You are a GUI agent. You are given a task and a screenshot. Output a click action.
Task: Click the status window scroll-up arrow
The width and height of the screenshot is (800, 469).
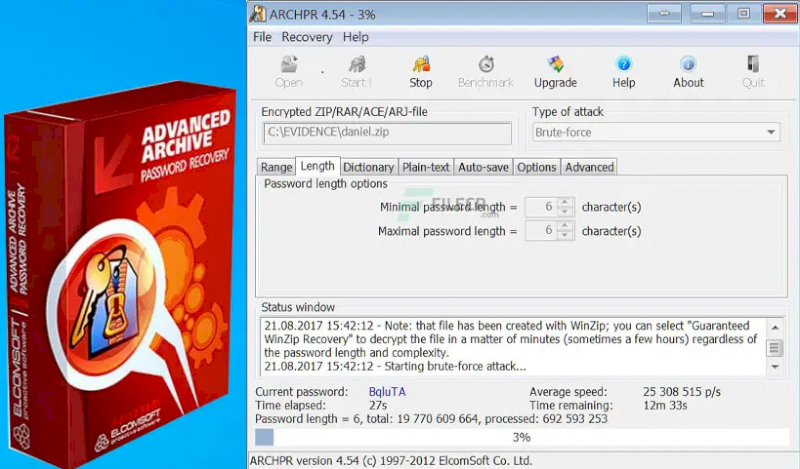[x=774, y=328]
